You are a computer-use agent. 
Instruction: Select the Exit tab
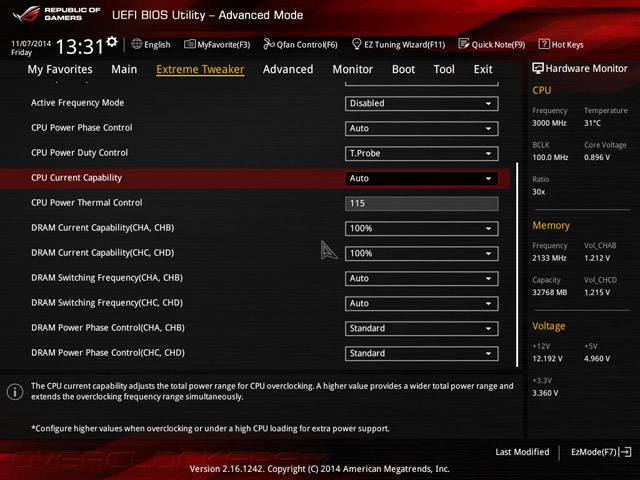pyautogui.click(x=483, y=69)
